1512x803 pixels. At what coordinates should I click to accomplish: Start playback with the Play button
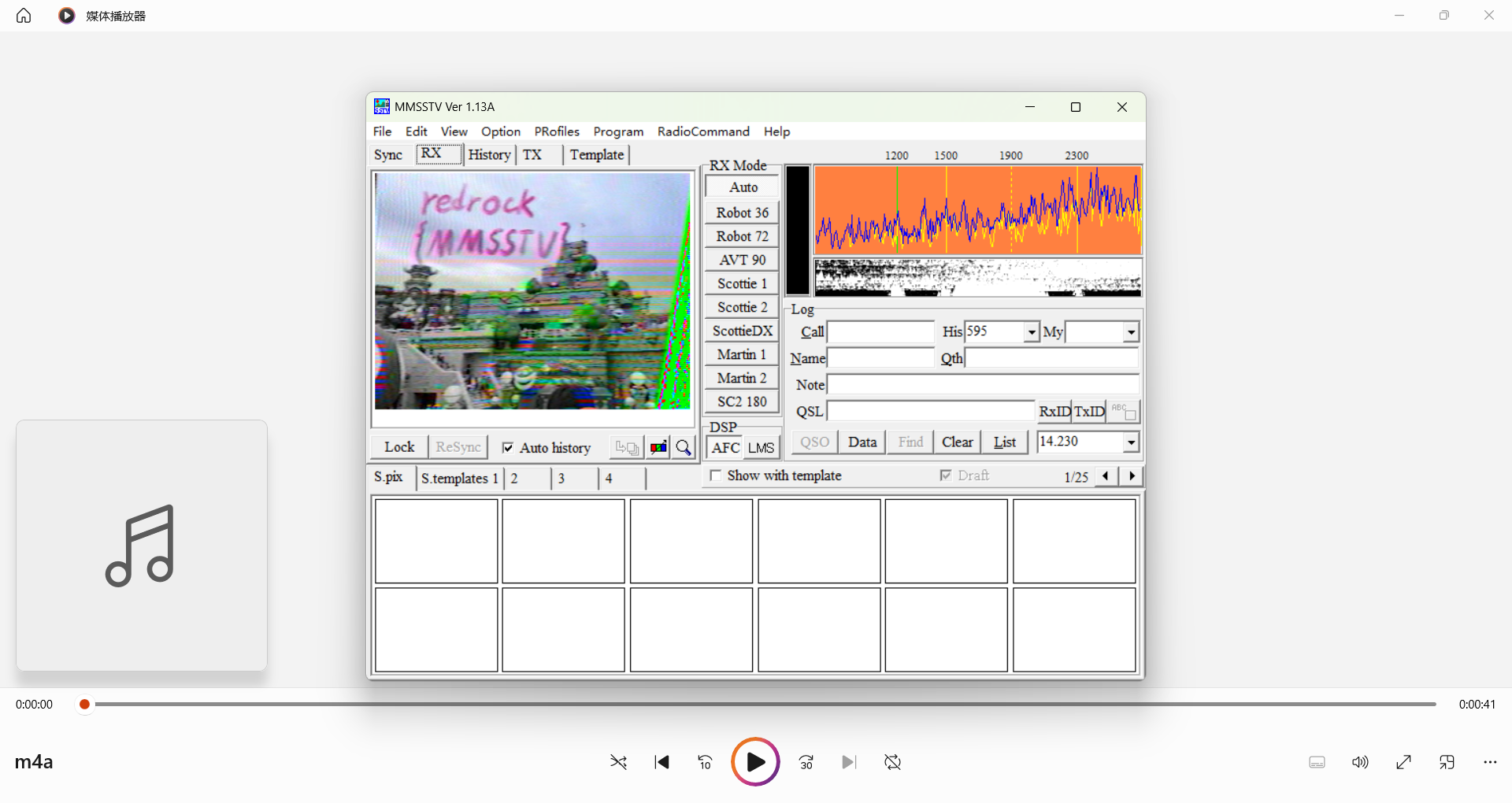pos(755,762)
